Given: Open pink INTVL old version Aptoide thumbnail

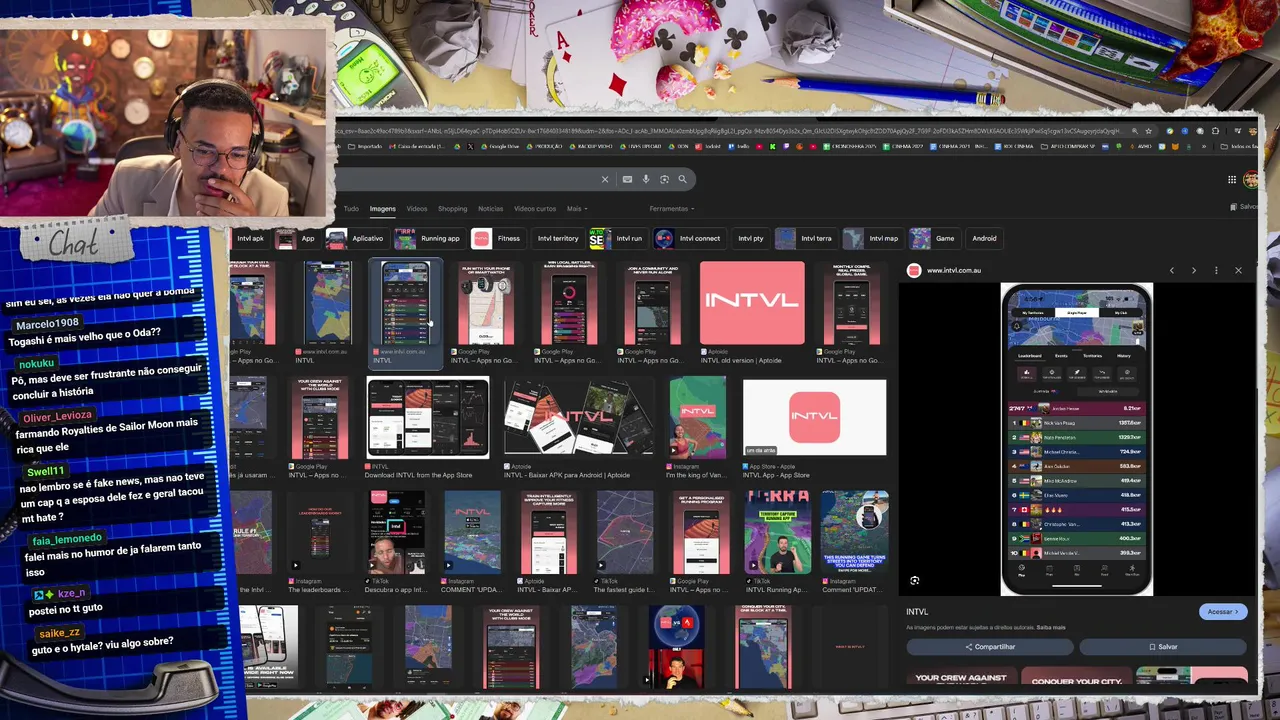Looking at the screenshot, I should click(752, 303).
